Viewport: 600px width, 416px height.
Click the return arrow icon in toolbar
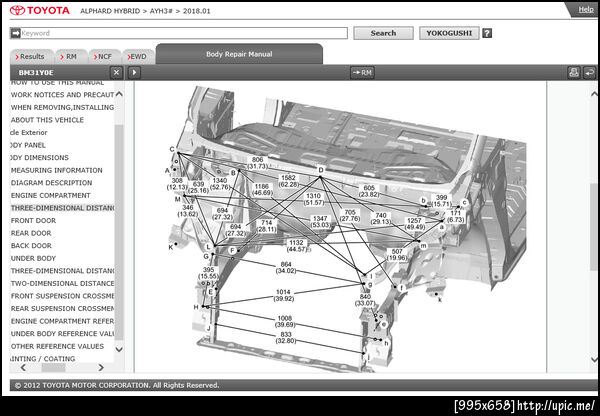pyautogui.click(x=590, y=72)
